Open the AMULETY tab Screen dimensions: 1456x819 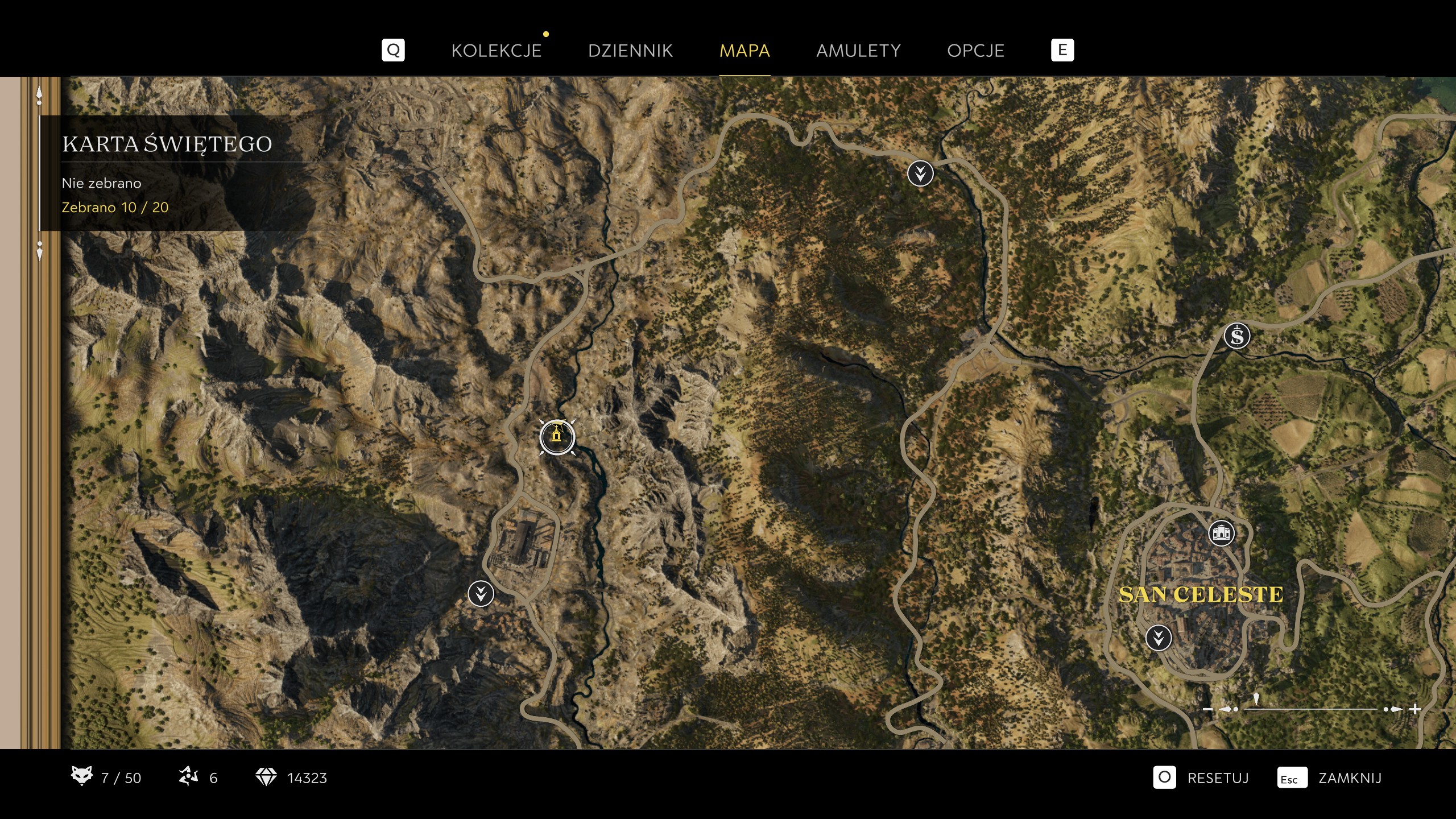tap(858, 51)
